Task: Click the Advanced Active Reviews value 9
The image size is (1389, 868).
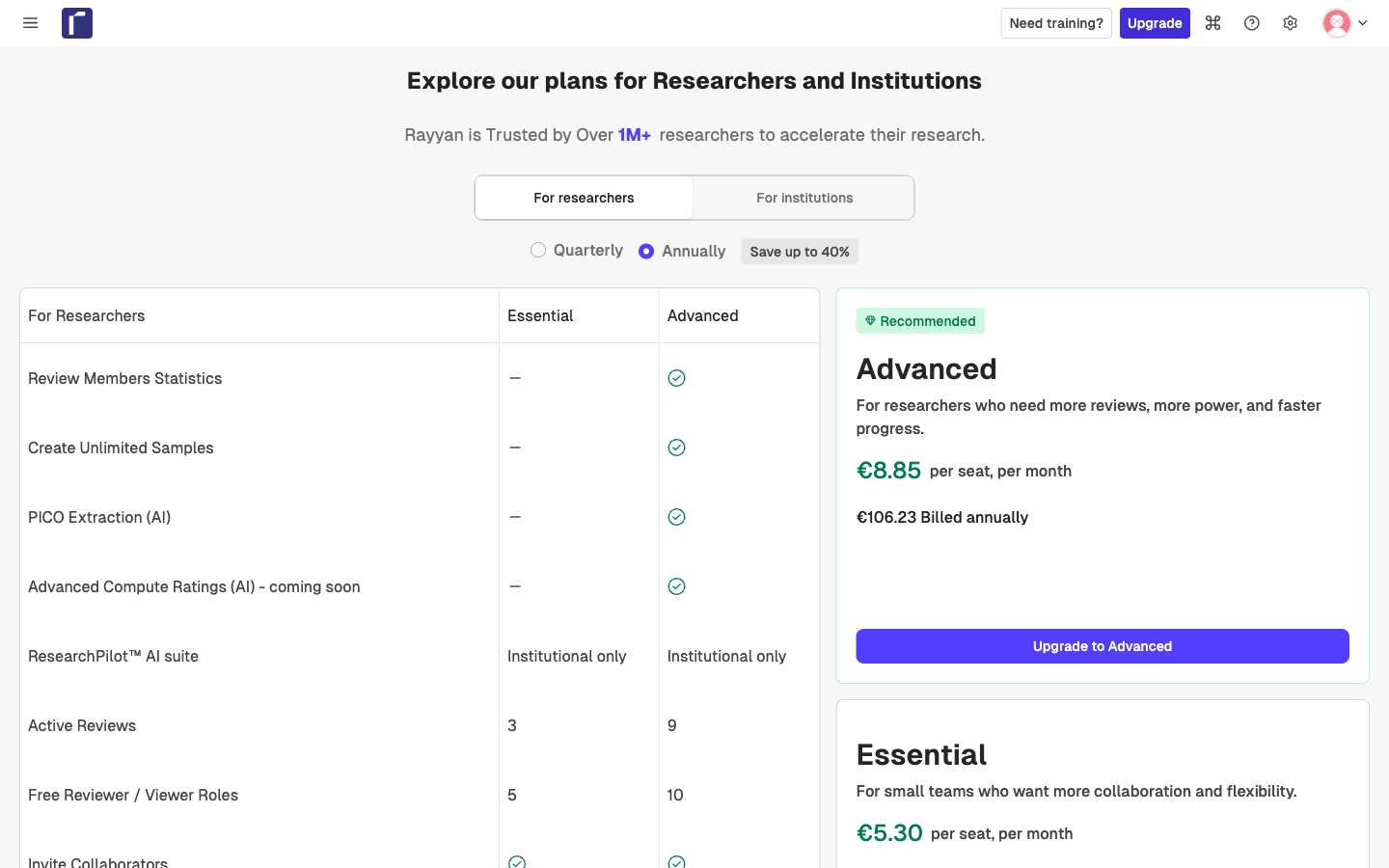Action: 672,725
